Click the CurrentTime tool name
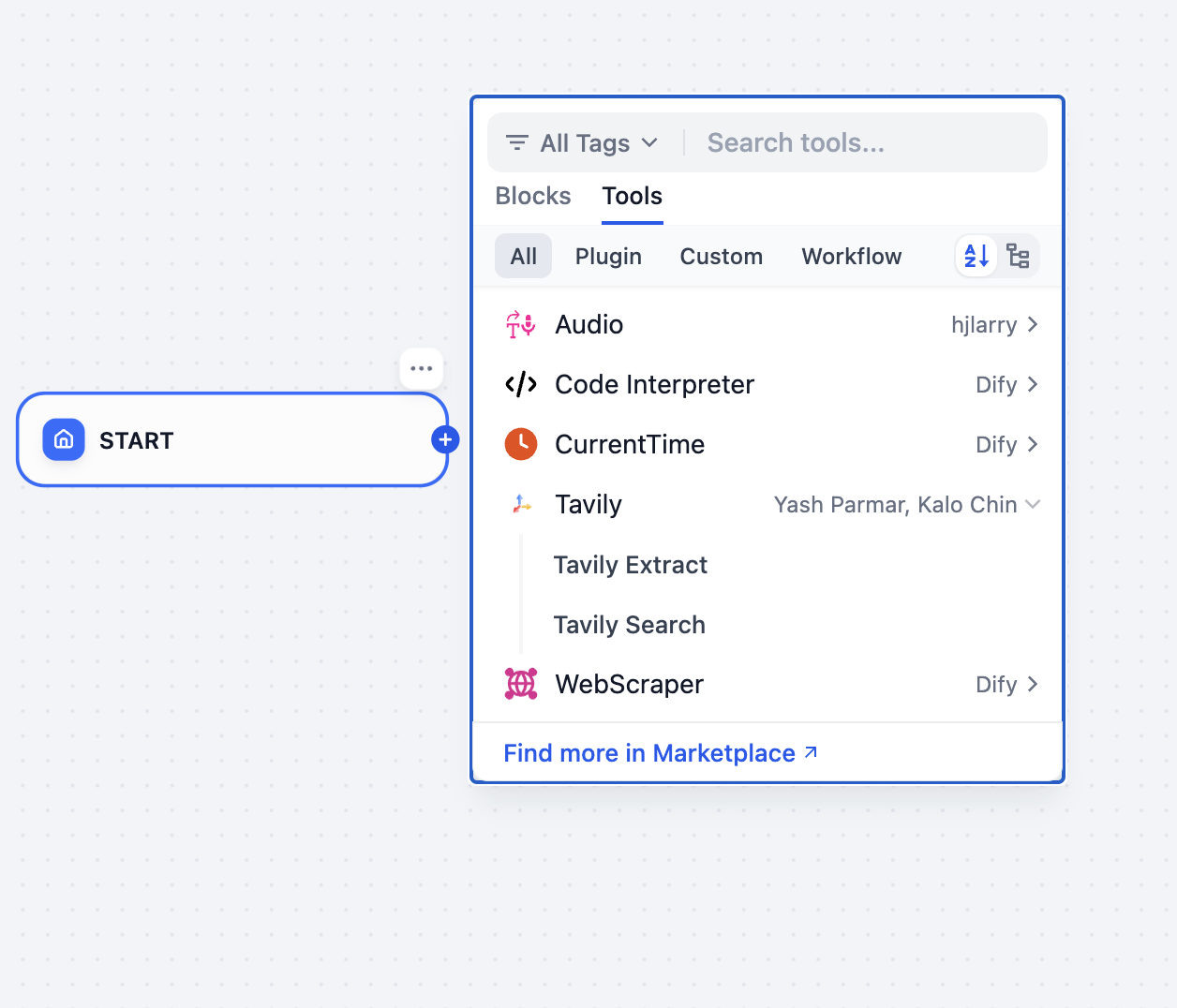 tap(630, 444)
